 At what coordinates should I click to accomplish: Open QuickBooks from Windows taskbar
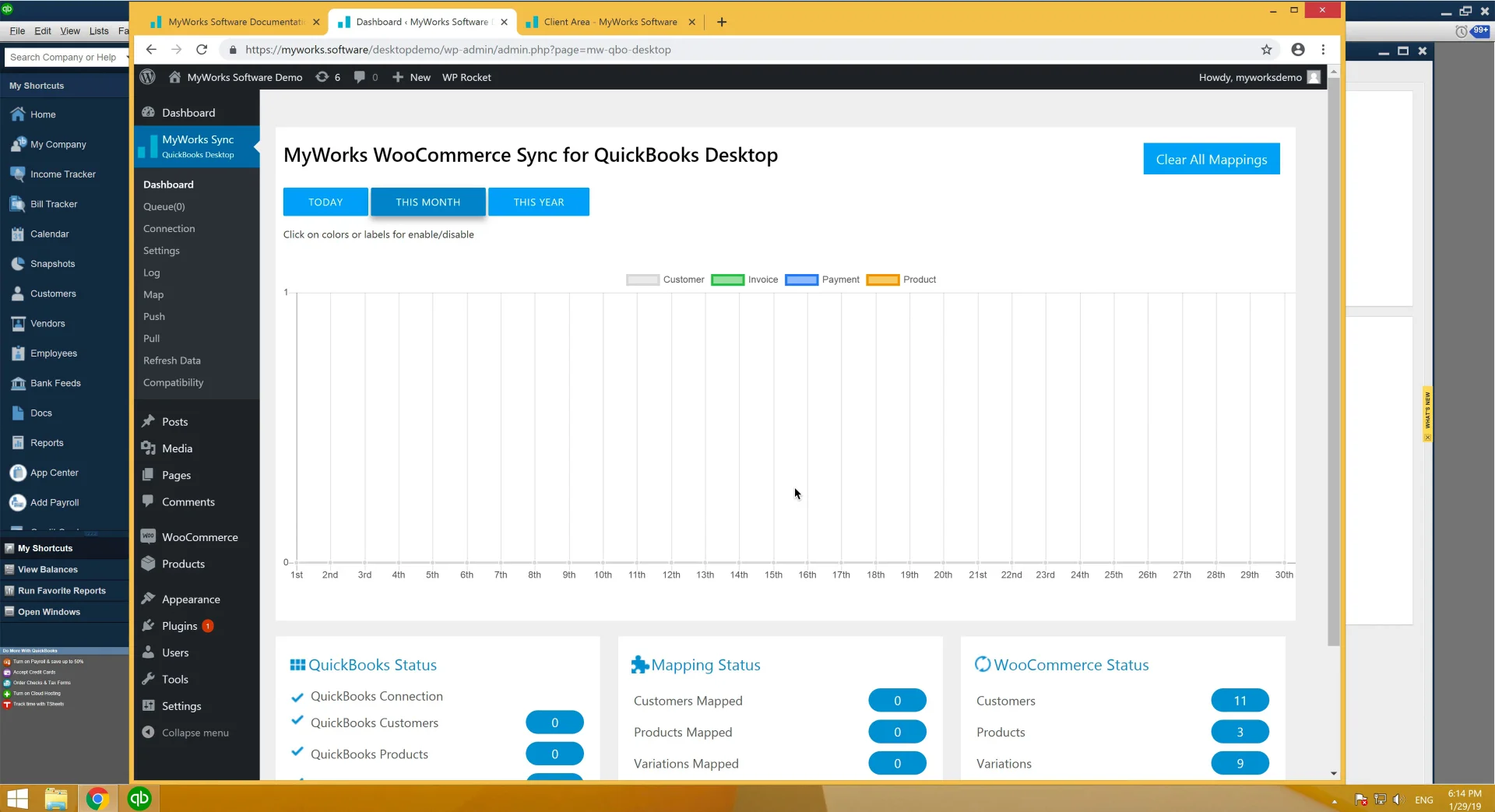(x=139, y=799)
